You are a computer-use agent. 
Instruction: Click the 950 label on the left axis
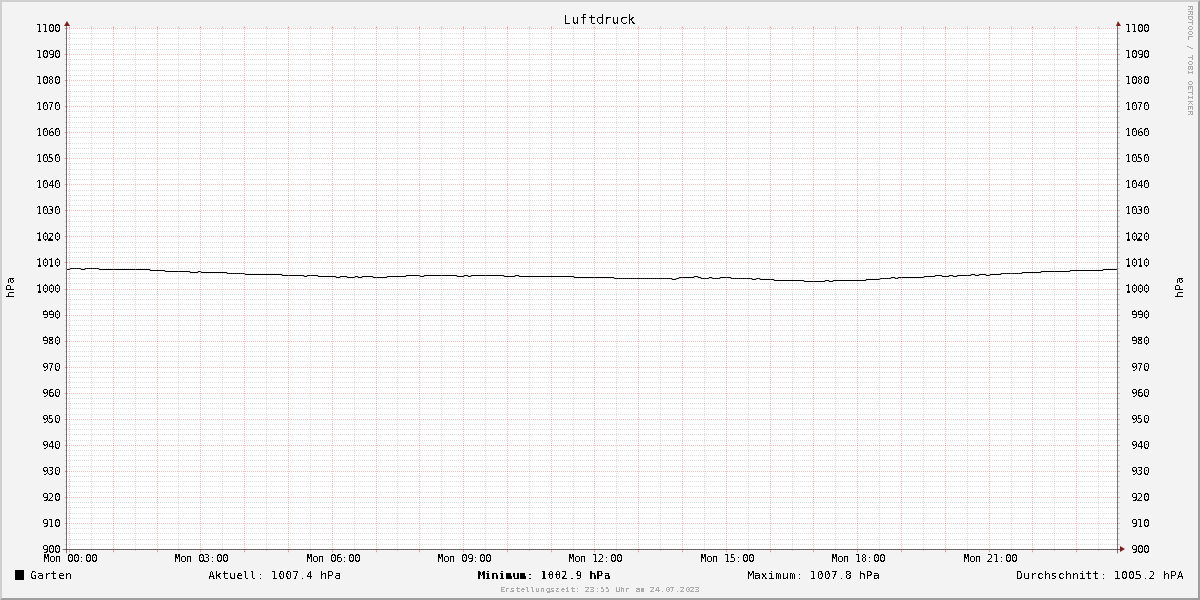[x=50, y=419]
